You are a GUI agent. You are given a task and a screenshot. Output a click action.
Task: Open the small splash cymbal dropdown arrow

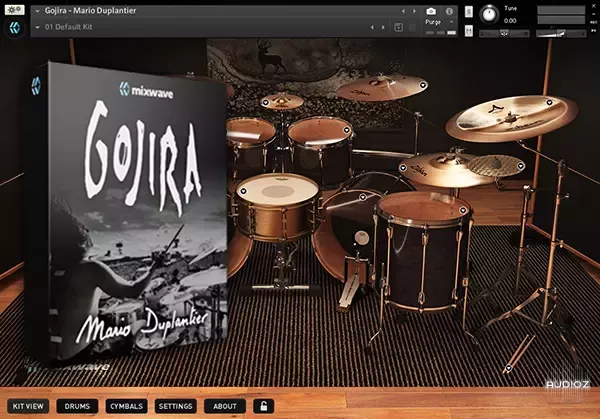tap(266, 103)
